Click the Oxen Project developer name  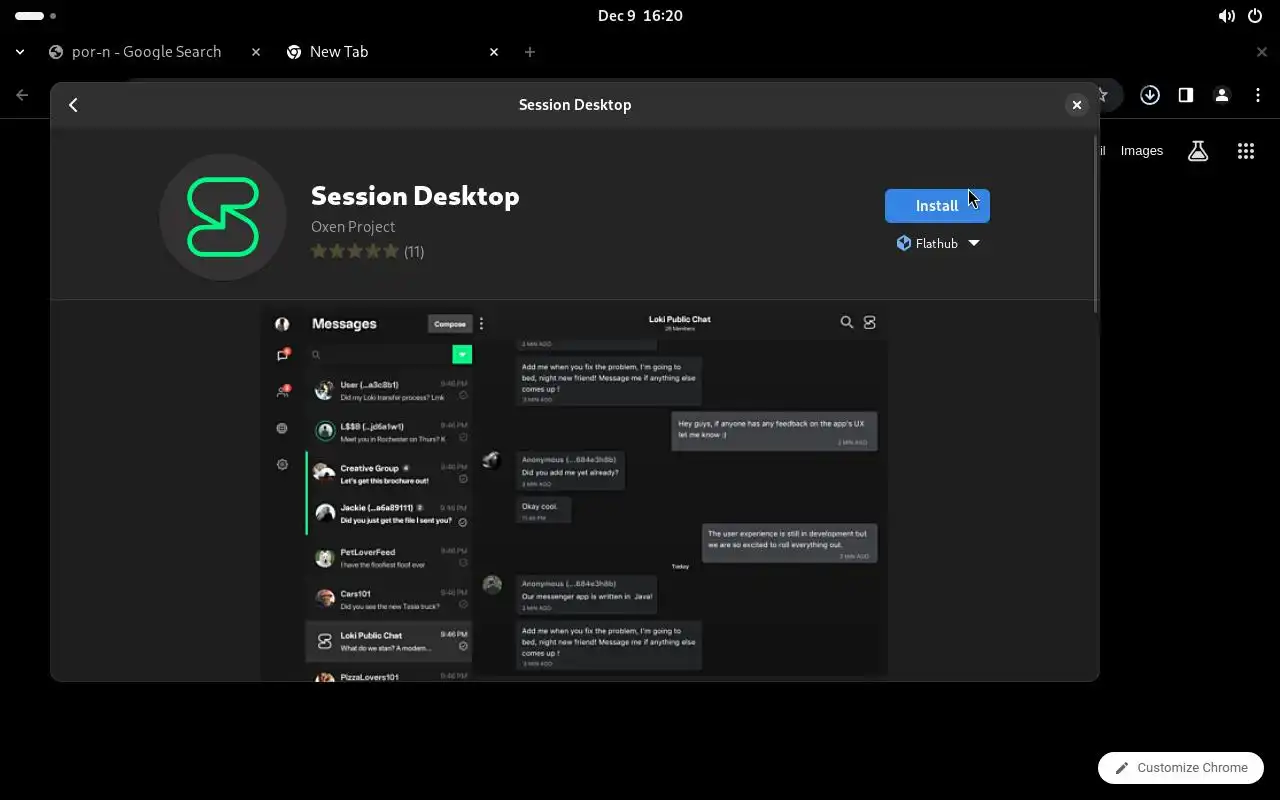pos(353,227)
